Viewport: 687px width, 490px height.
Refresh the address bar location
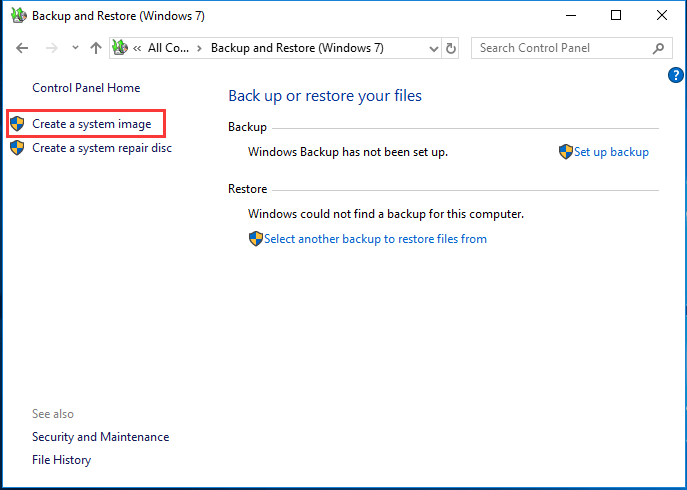[451, 48]
